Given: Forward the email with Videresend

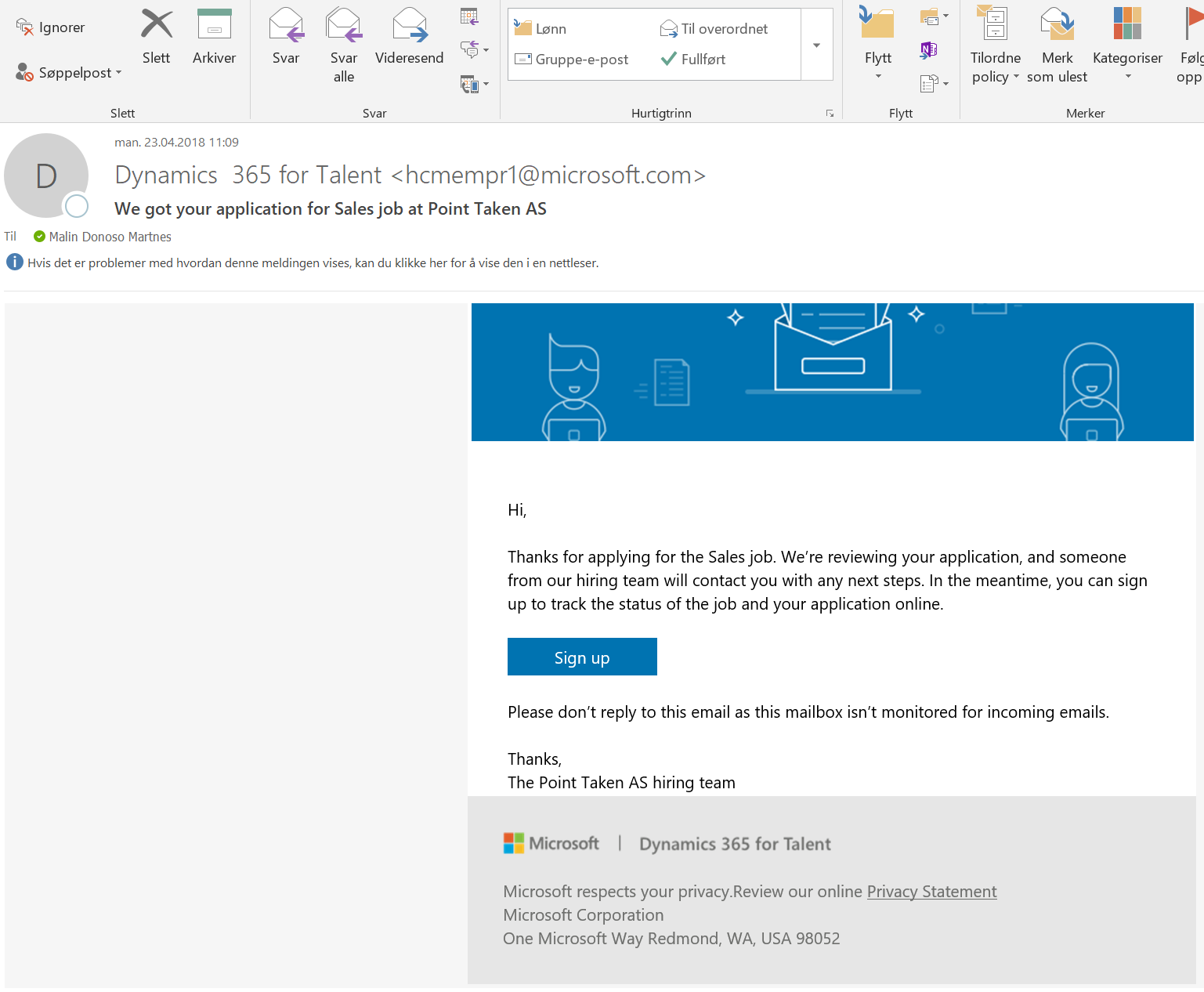Looking at the screenshot, I should tap(409, 37).
